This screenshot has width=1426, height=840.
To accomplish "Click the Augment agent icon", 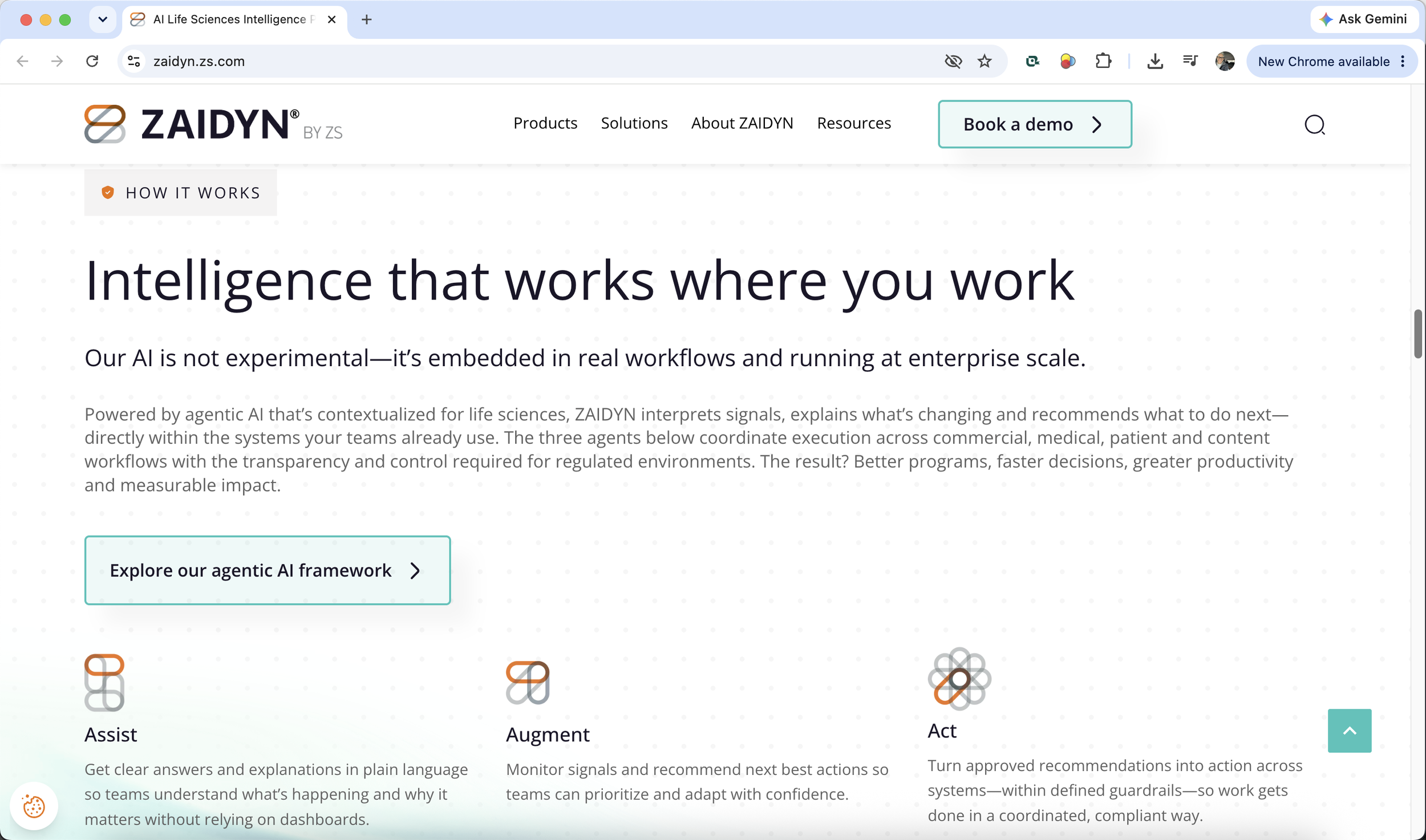I will coord(528,683).
